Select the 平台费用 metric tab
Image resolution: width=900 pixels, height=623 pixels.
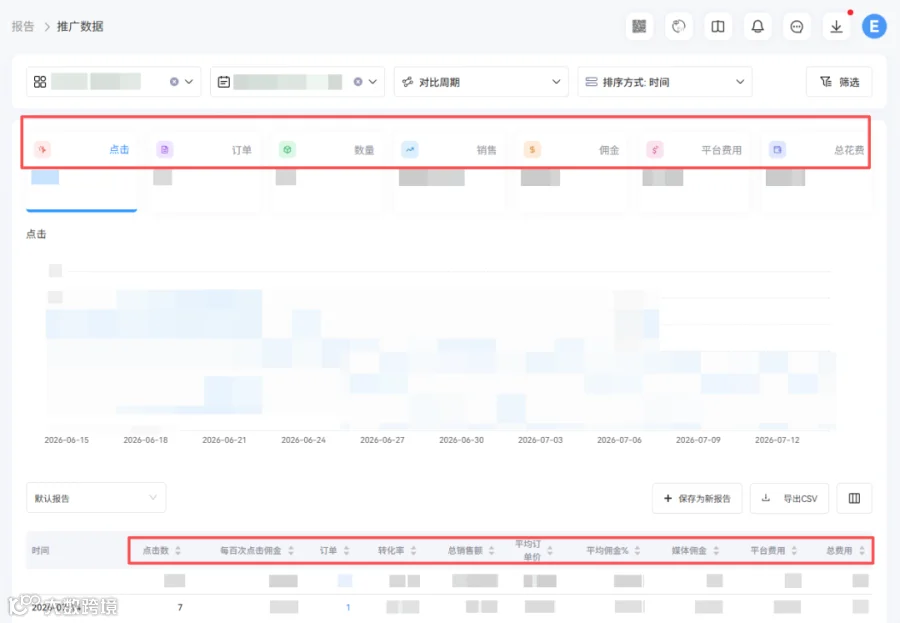[x=695, y=171]
